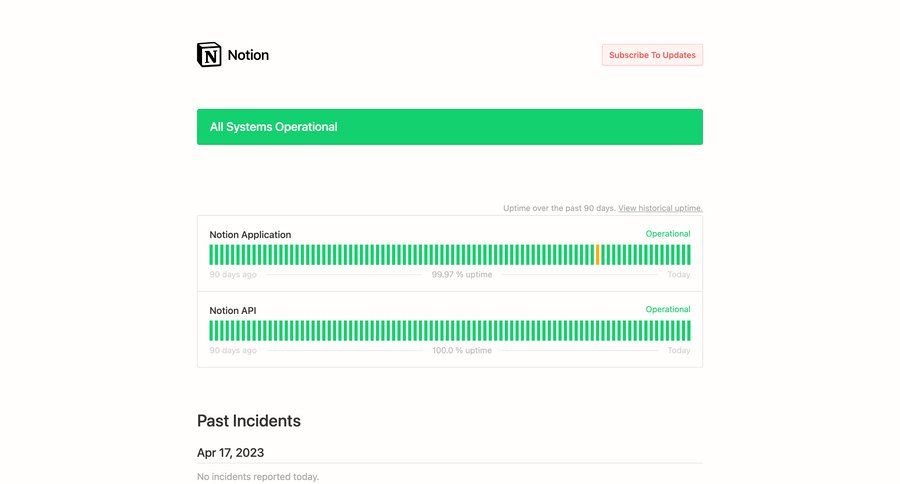Open View historical uptime link
900x484 pixels.
tap(660, 208)
